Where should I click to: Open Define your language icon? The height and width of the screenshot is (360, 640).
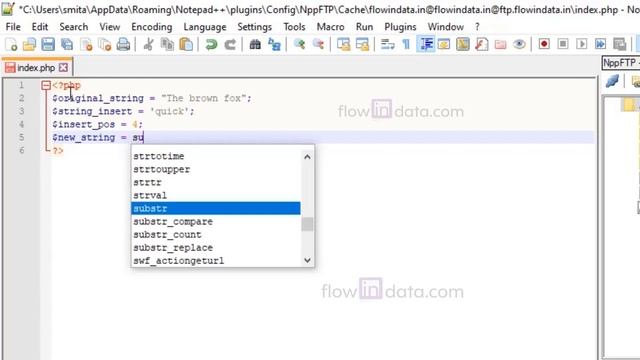pos(444,44)
